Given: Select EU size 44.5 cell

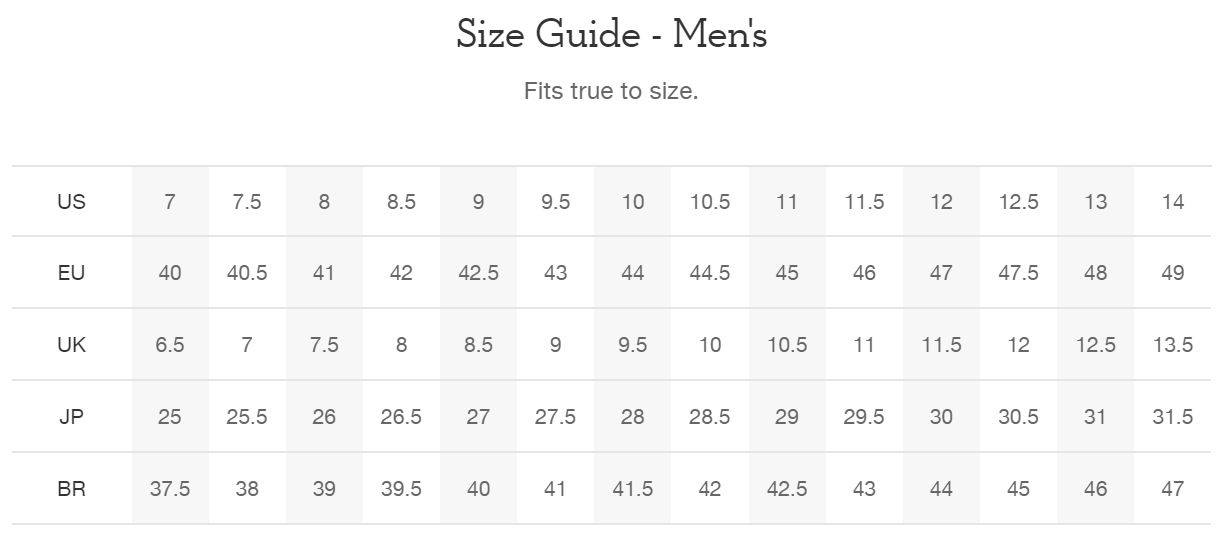Looking at the screenshot, I should (x=710, y=273).
